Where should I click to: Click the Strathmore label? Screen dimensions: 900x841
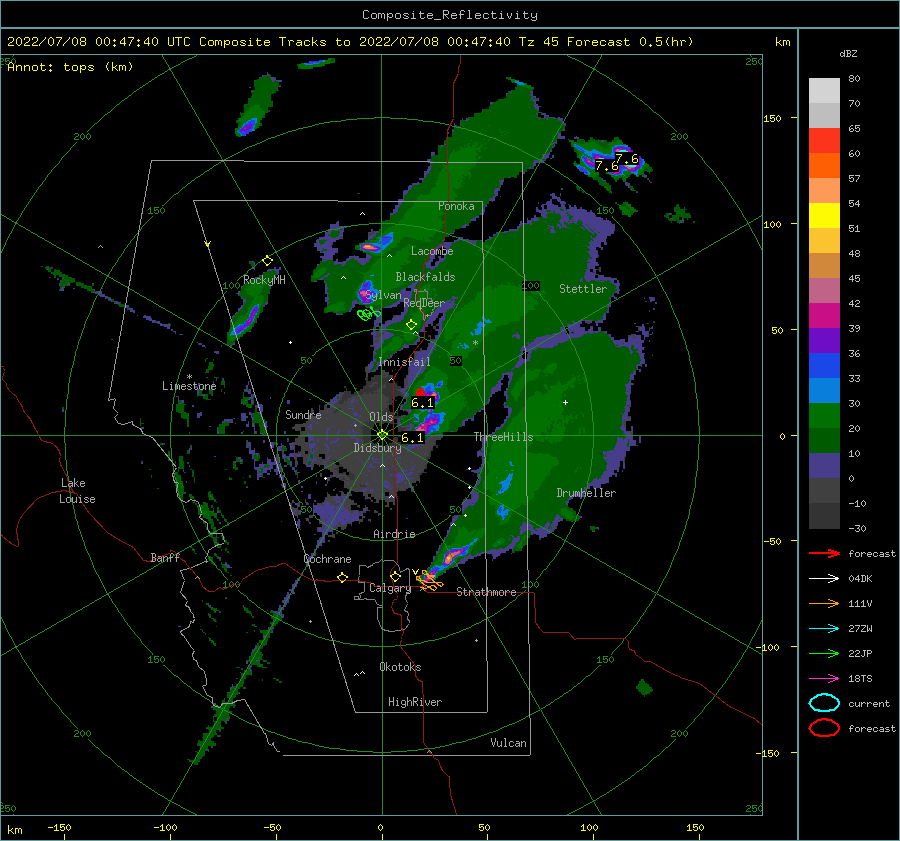click(486, 592)
